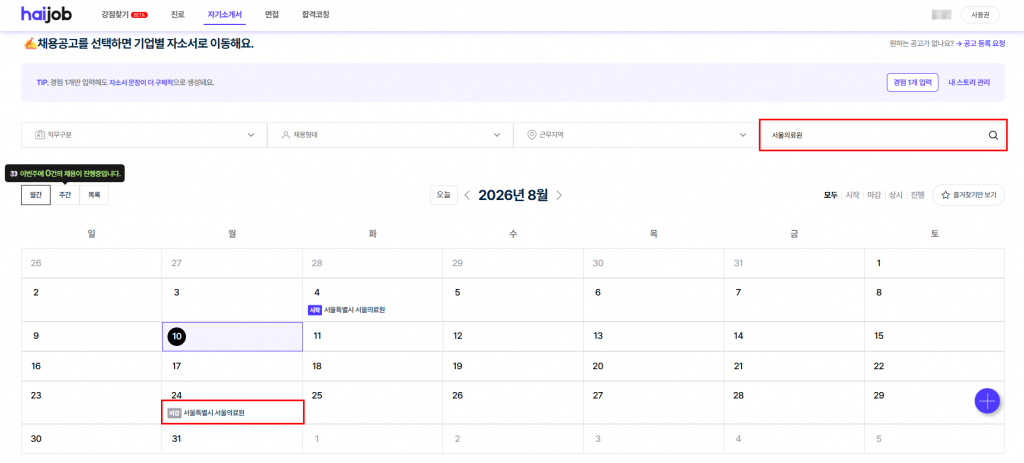Screen dimensions: 1024x463
Task: Open the 합격코칭 menu
Action: 316,14
